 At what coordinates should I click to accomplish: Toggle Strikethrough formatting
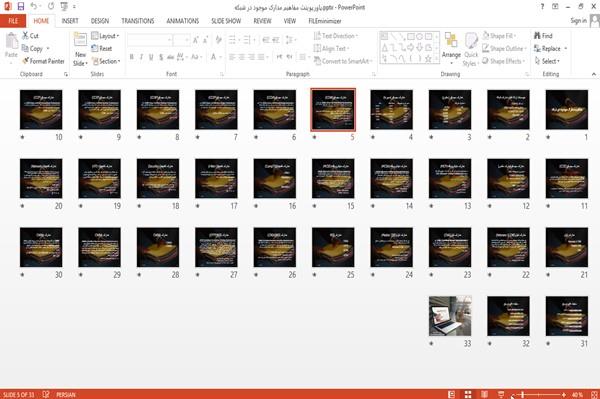click(170, 57)
